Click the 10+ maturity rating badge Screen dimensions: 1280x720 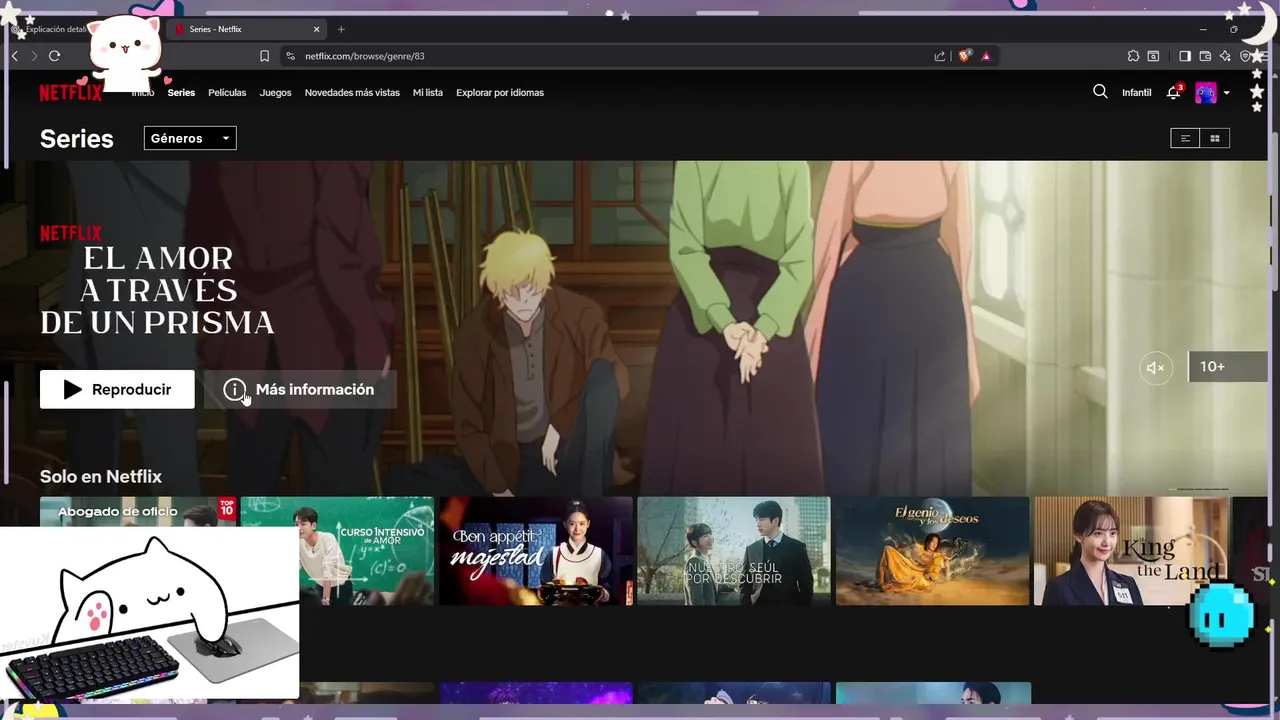pyautogui.click(x=1227, y=367)
